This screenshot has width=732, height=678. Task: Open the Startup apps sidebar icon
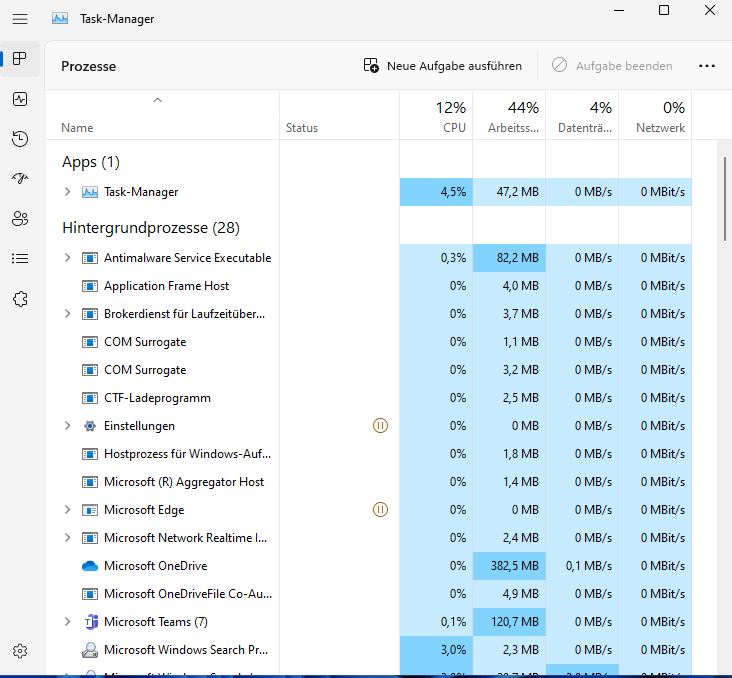20,178
